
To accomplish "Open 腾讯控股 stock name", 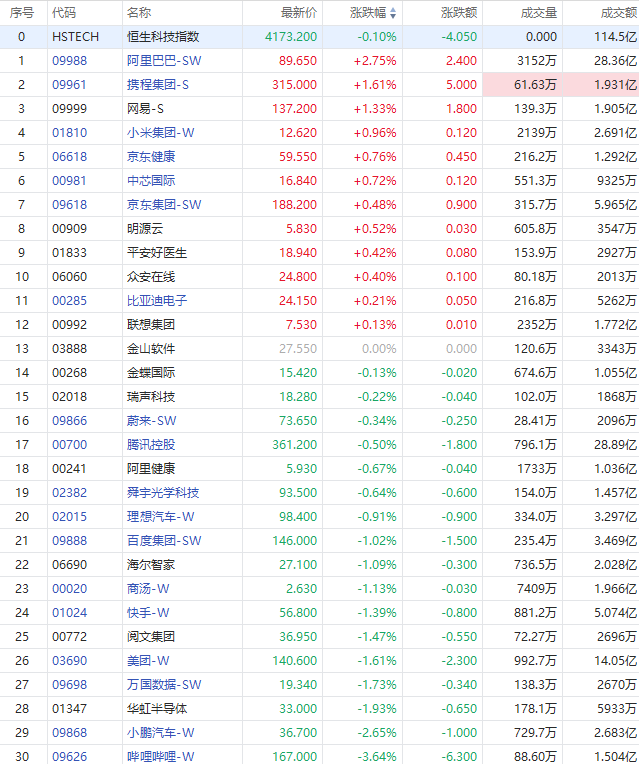I will pyautogui.click(x=151, y=444).
